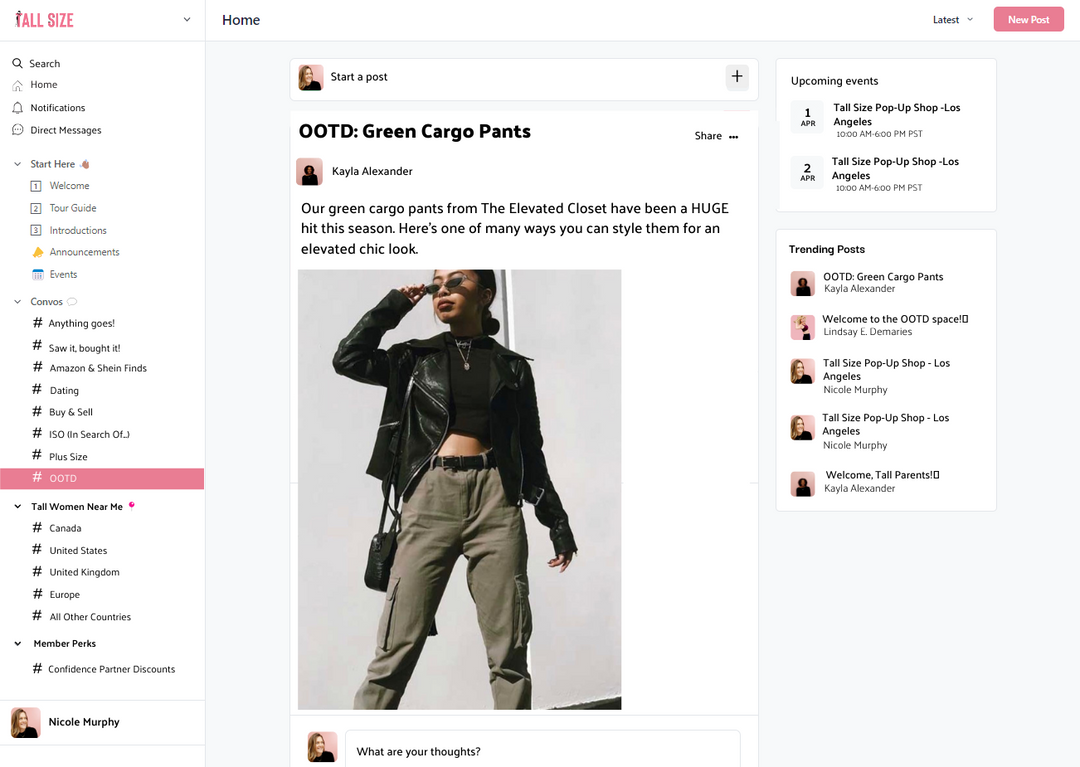Image resolution: width=1080 pixels, height=767 pixels.
Task: Click the hash icon beside Anything goes!
Action: 37,322
